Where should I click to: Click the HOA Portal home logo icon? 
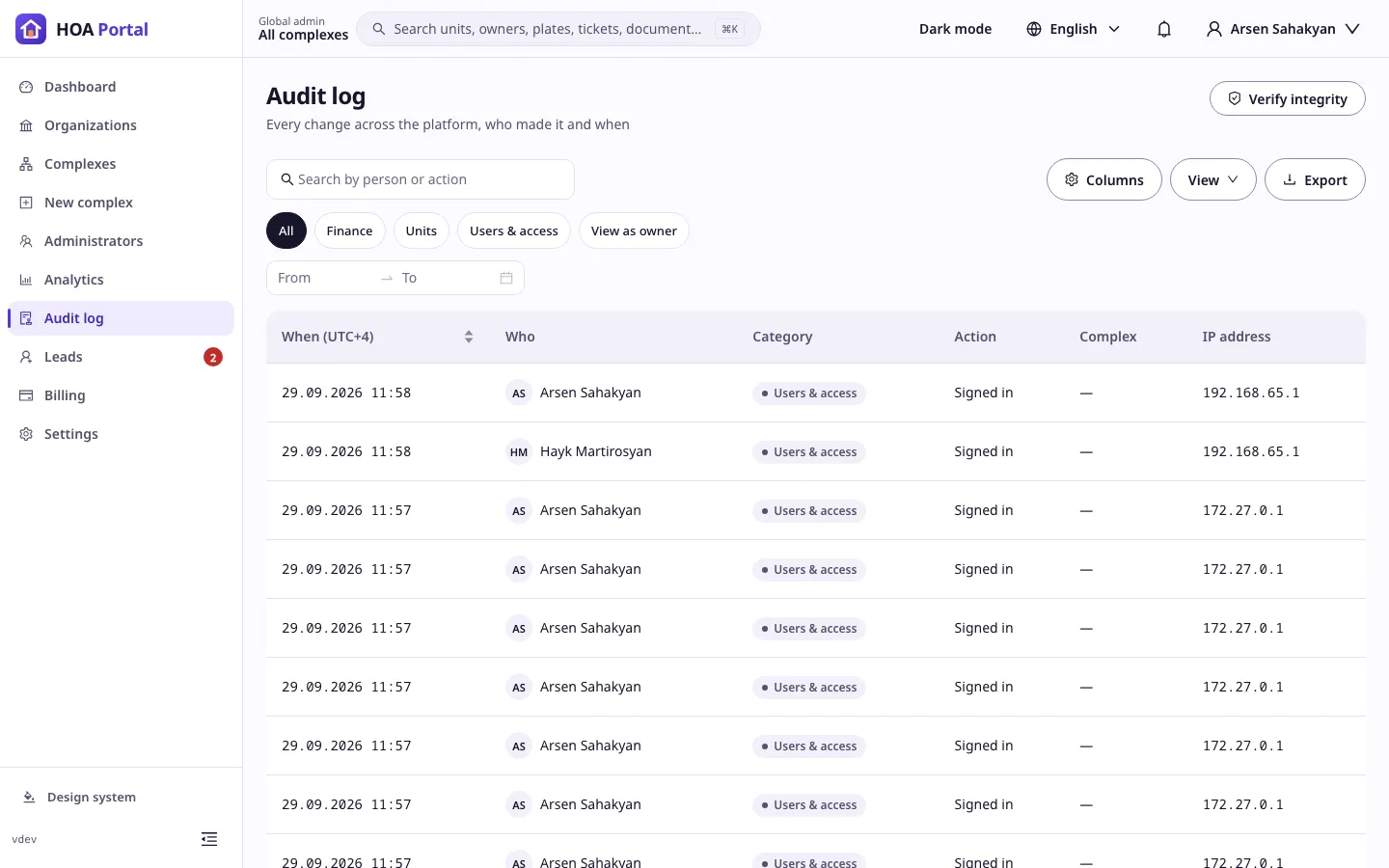coord(31,29)
